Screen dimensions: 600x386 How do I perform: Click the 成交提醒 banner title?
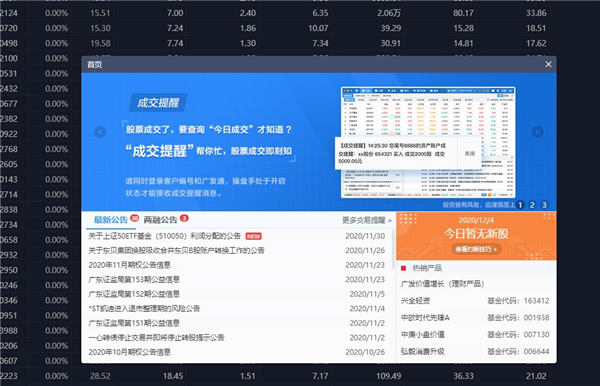coord(158,103)
